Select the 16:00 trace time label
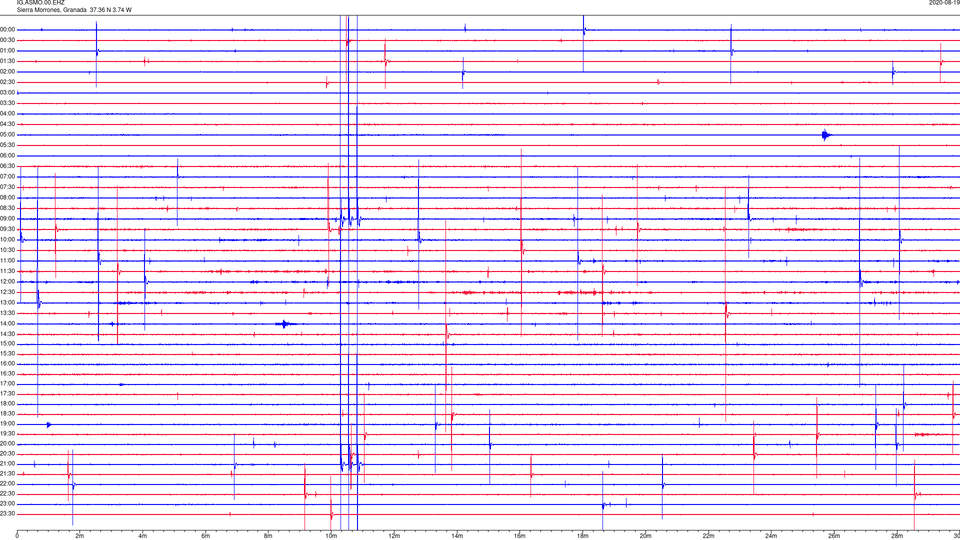Viewport: 960px width, 540px height. pos(8,364)
